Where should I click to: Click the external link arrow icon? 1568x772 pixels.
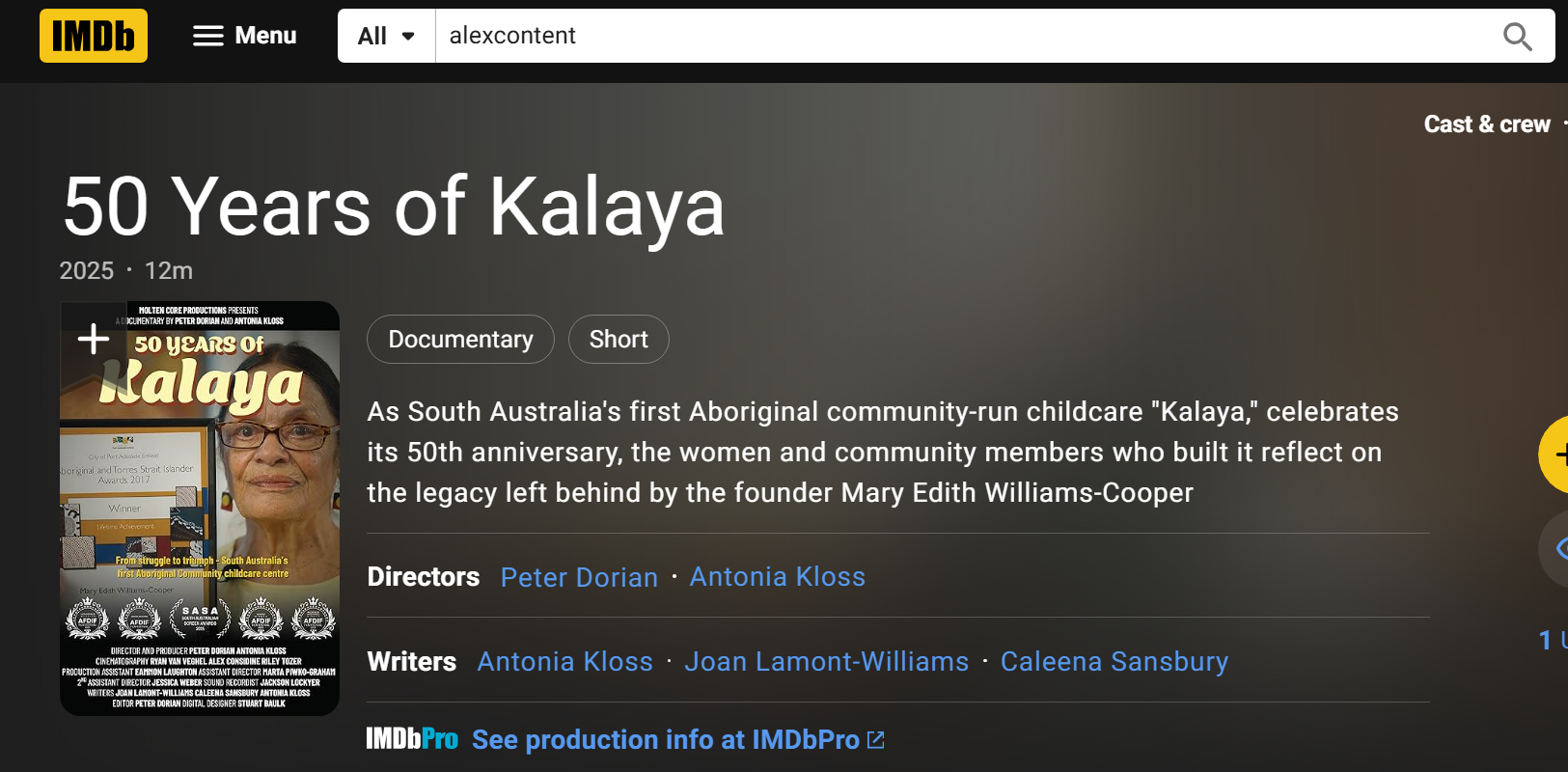[876, 740]
